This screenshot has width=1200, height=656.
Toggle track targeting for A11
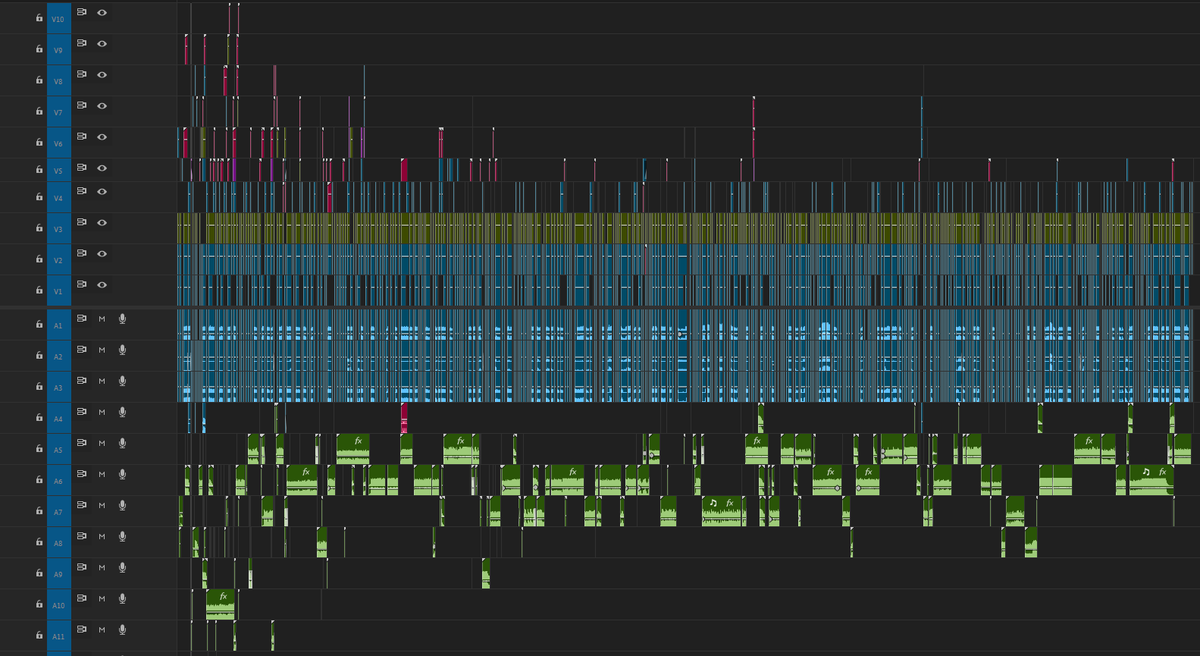pos(58,635)
